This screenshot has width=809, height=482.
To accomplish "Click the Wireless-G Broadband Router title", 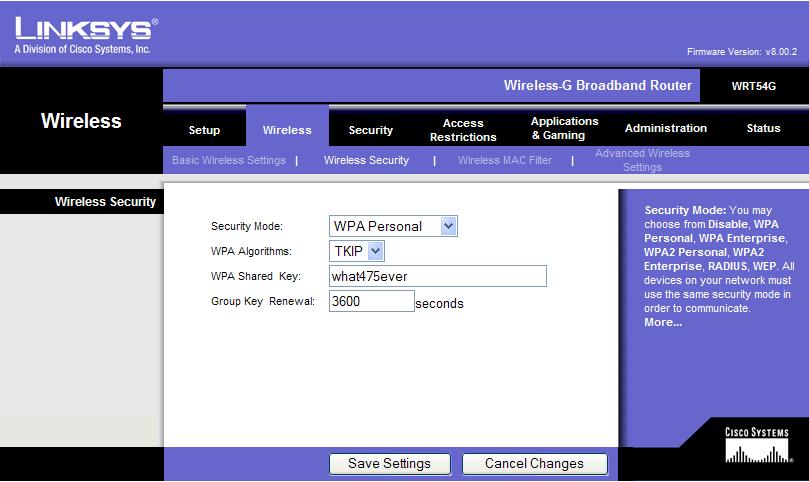I will point(597,85).
